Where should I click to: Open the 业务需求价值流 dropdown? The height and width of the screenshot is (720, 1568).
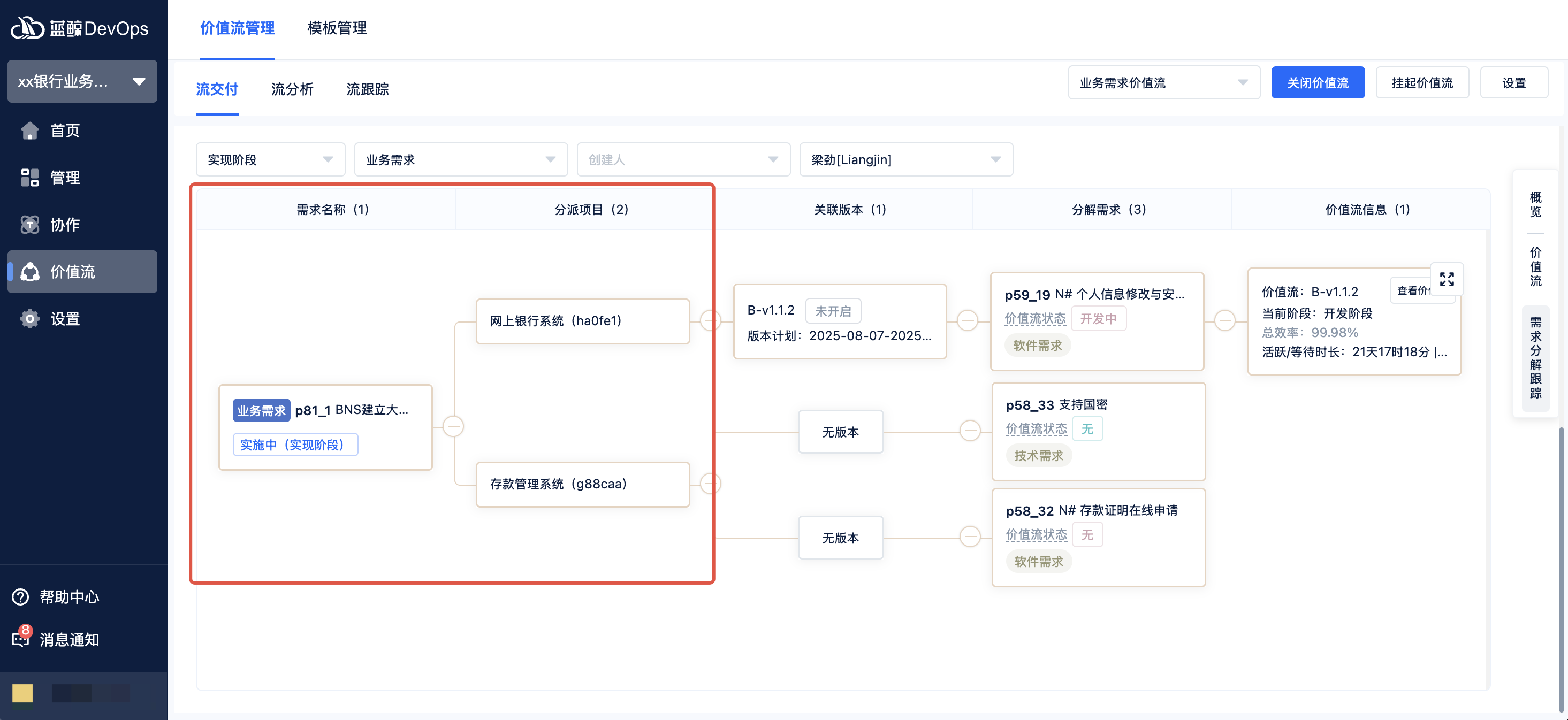point(1163,83)
